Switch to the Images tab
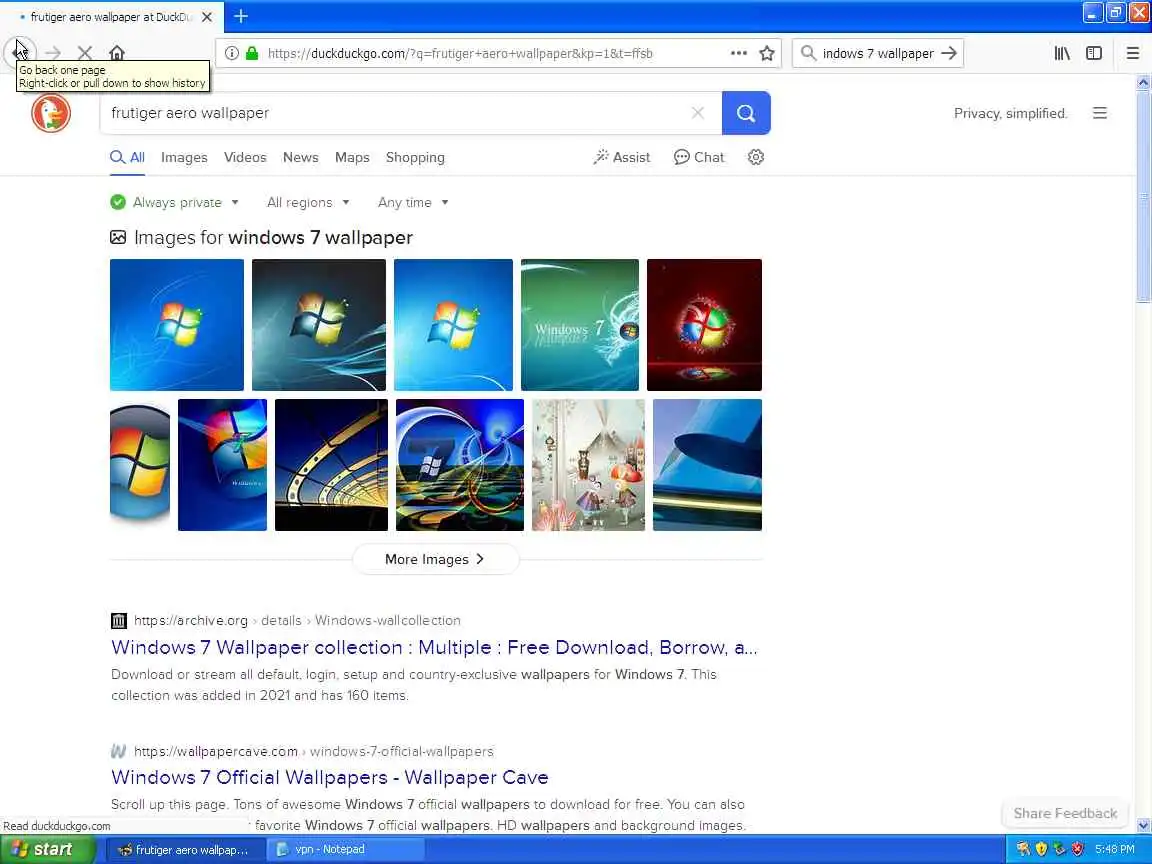Viewport: 1152px width, 864px height. tap(184, 157)
